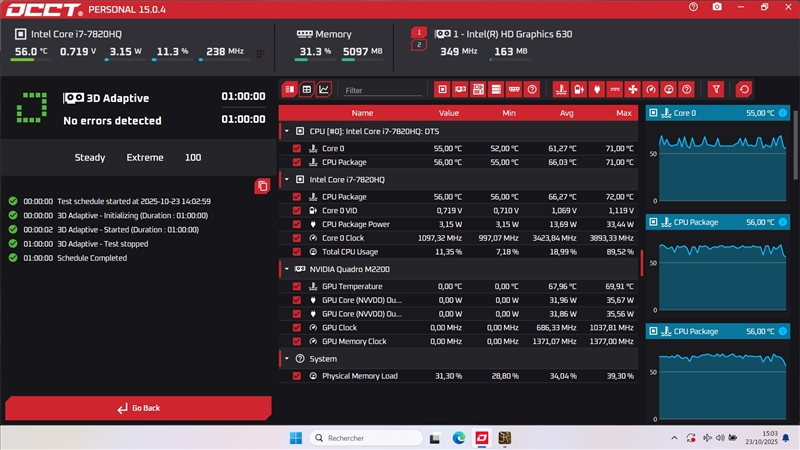
Task: Reset sensor statistics with the circular arrow icon
Action: coord(744,90)
